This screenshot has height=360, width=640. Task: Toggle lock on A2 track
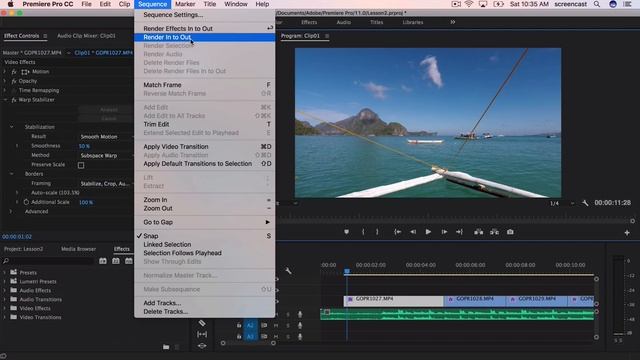239,325
